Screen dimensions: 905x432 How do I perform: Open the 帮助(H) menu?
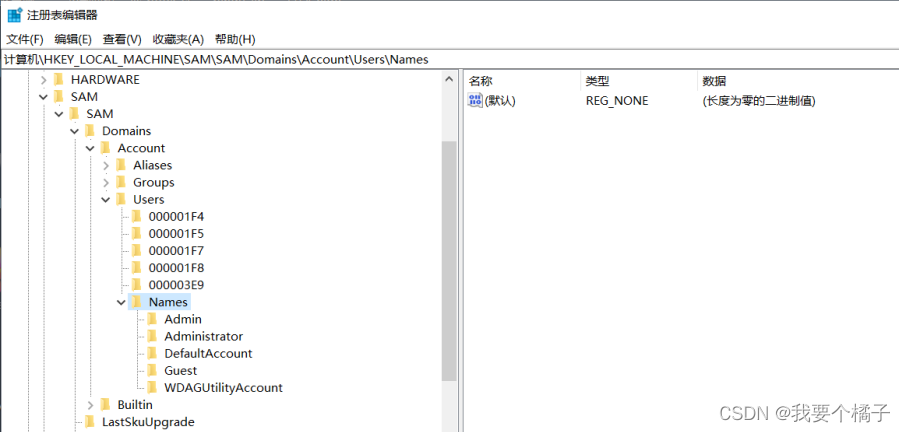click(235, 39)
